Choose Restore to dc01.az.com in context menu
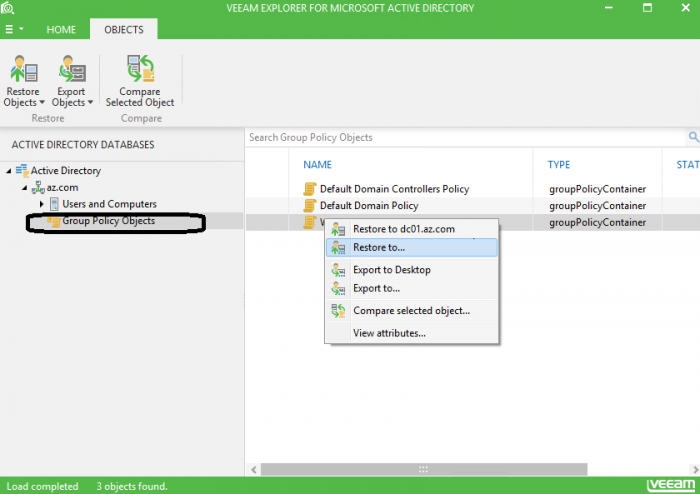Image resolution: width=700 pixels, height=494 pixels. pyautogui.click(x=412, y=229)
